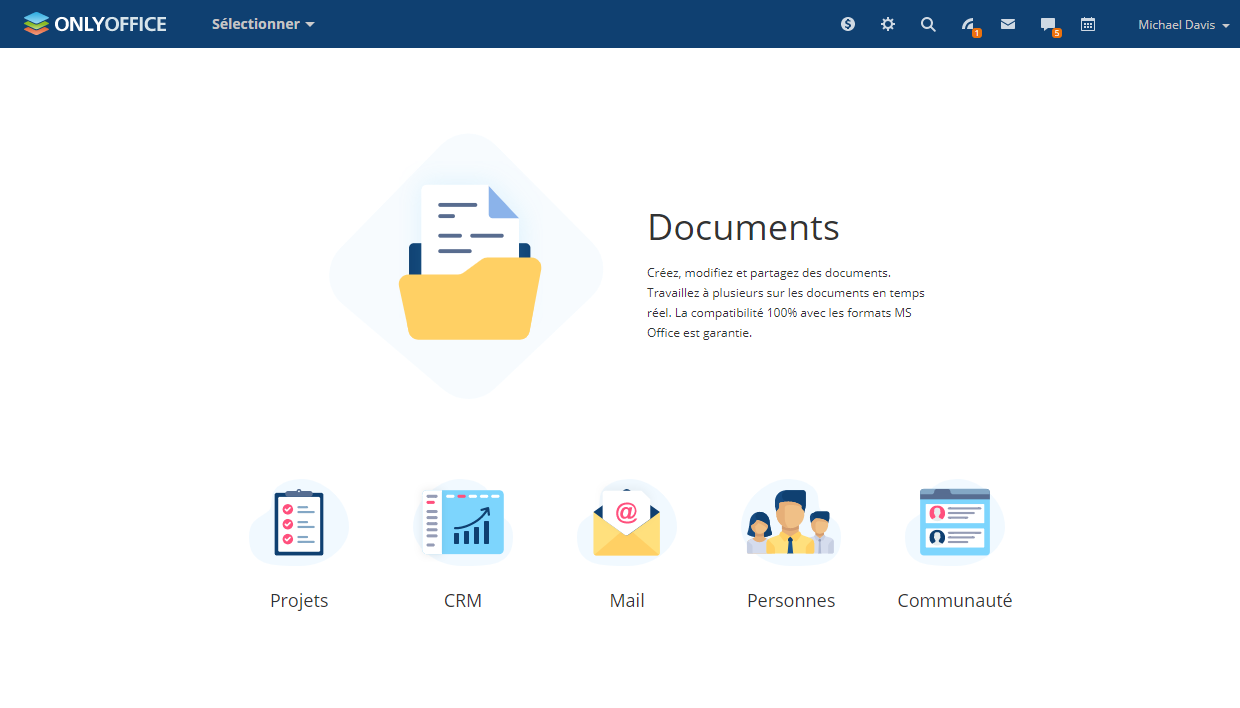Image resolution: width=1240 pixels, height=708 pixels.
Task: Open the CRM chart icon
Action: coord(463,523)
